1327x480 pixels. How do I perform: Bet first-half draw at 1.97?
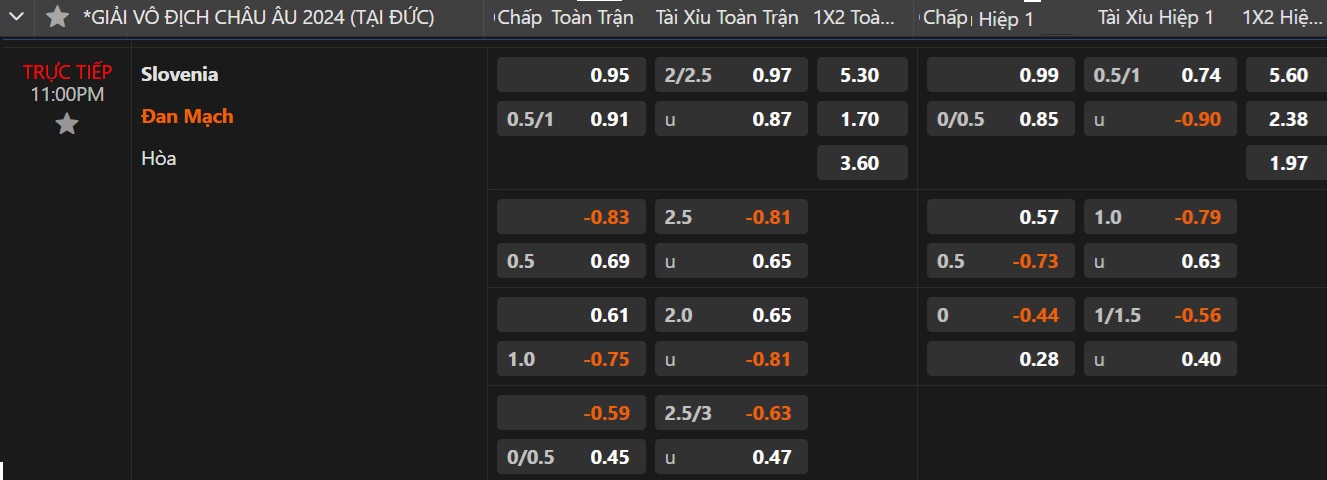(1288, 163)
